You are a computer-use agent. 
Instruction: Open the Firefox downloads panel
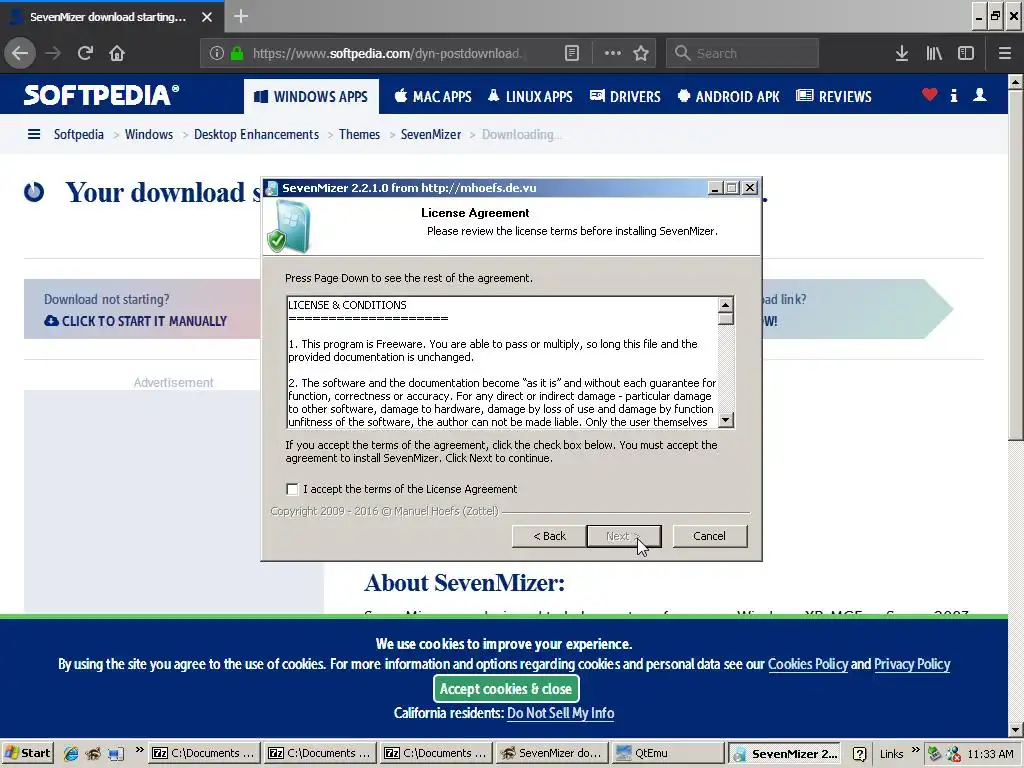point(902,53)
